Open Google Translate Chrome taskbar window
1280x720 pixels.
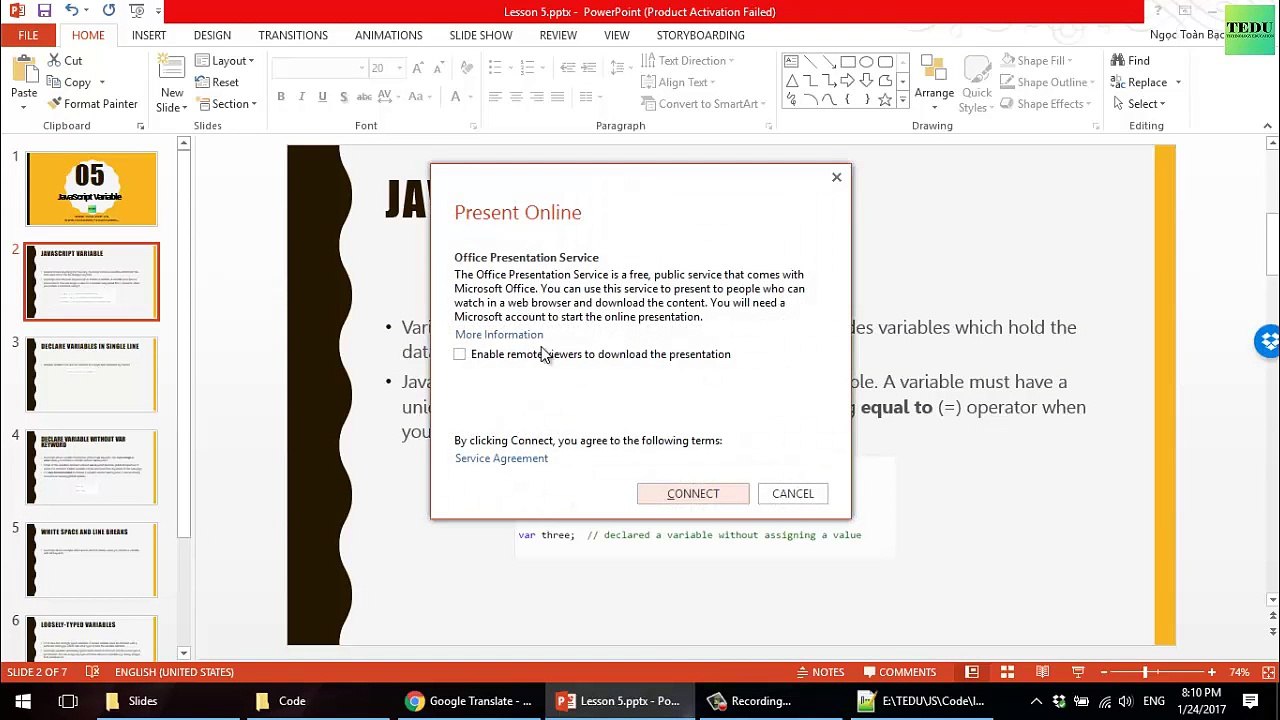pyautogui.click(x=469, y=701)
